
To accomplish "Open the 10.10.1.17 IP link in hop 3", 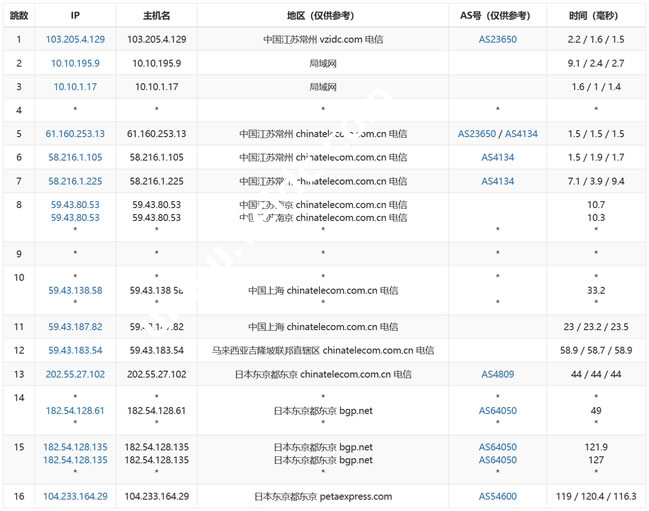I will (75, 87).
